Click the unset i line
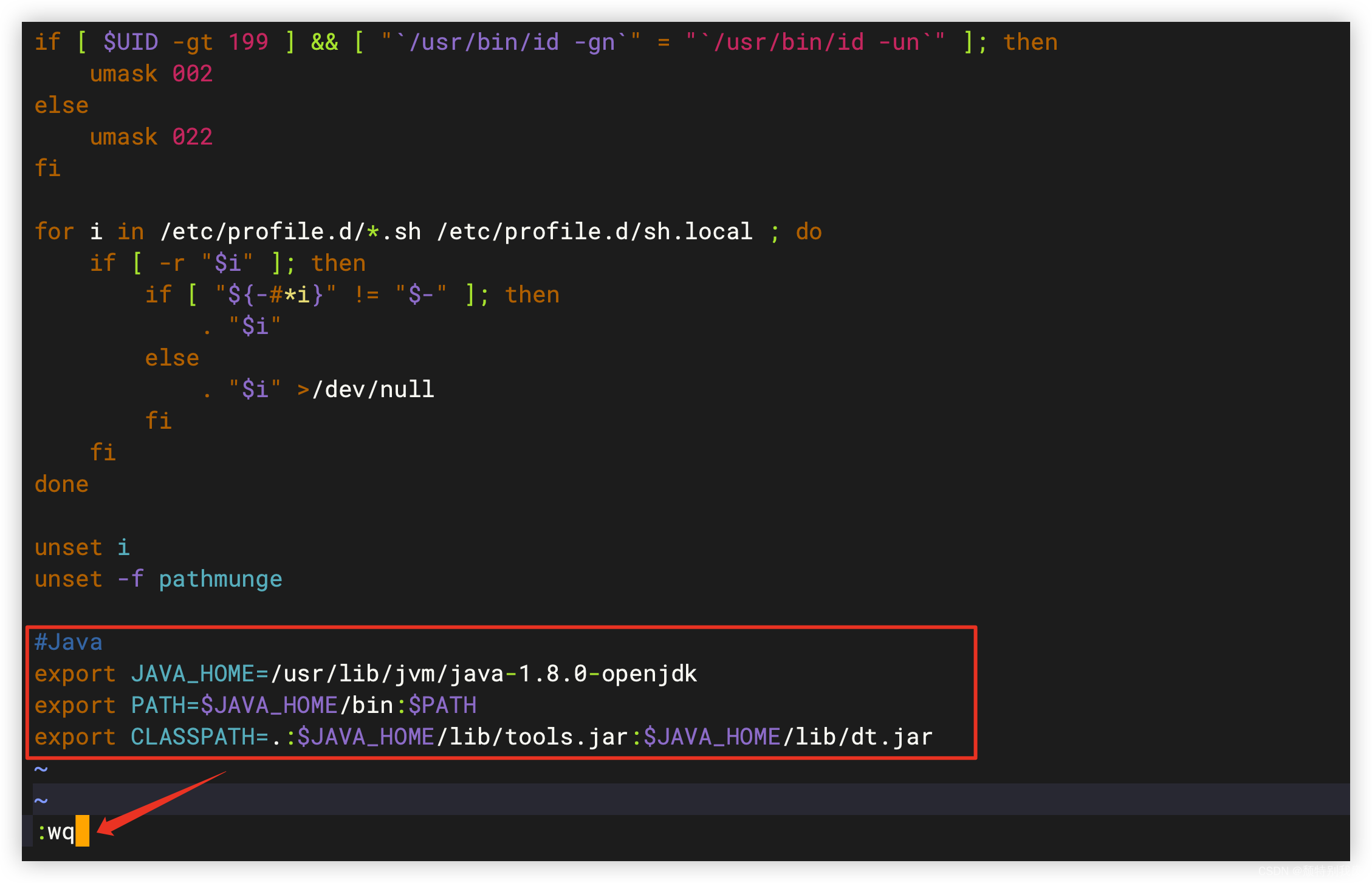 (82, 548)
